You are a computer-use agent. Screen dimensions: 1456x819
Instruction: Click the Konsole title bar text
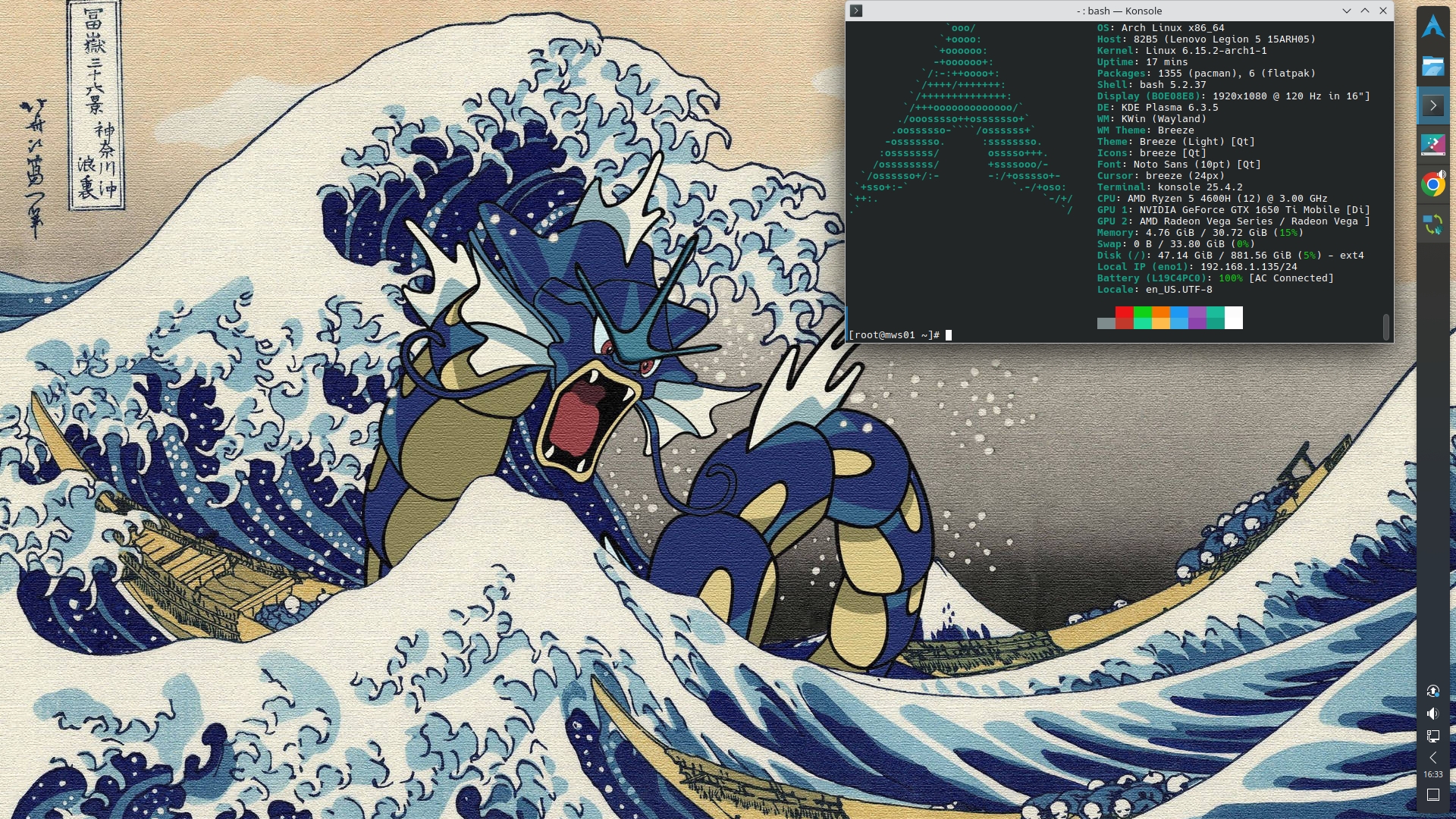[x=1119, y=11]
